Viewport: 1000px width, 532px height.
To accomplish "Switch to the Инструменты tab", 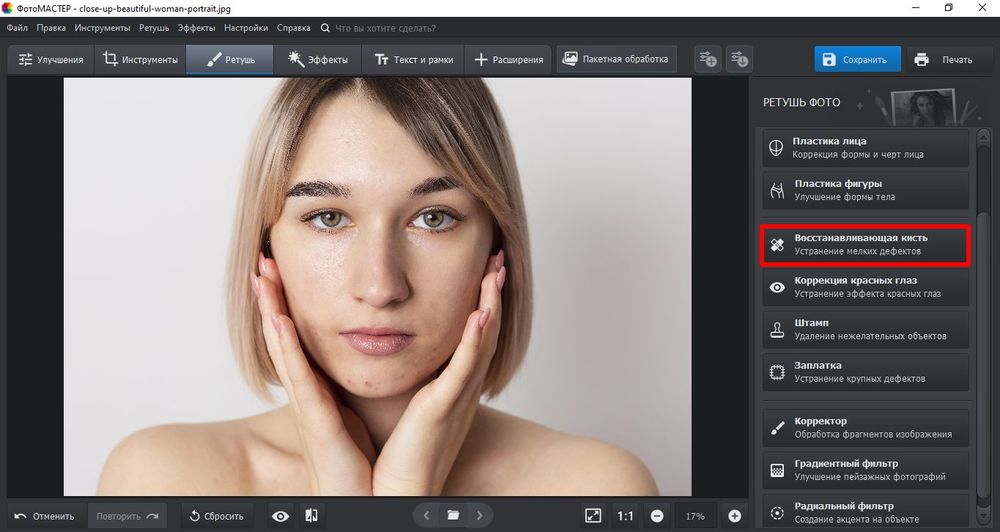I will (x=141, y=60).
